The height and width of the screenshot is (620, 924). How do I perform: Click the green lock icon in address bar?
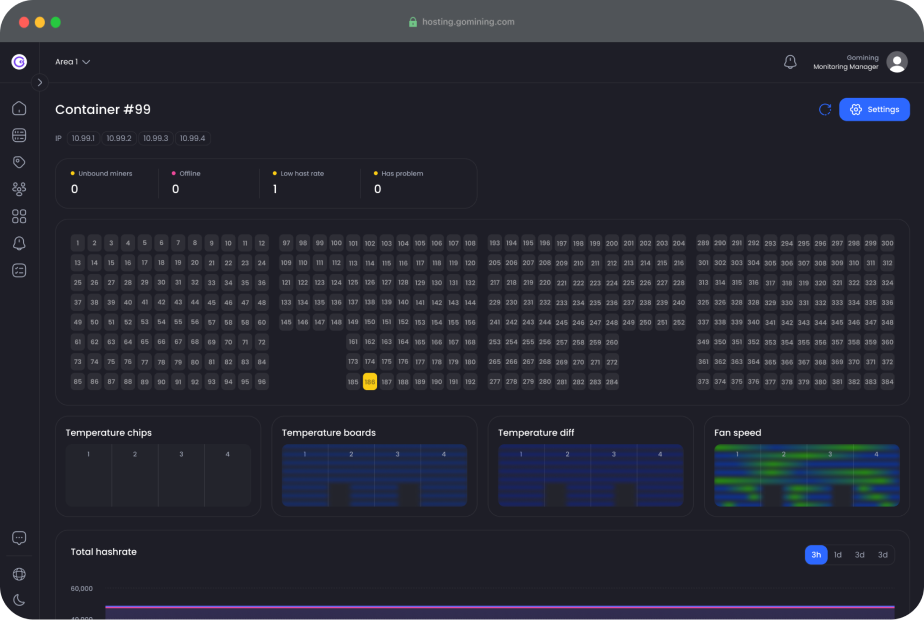[x=413, y=22]
